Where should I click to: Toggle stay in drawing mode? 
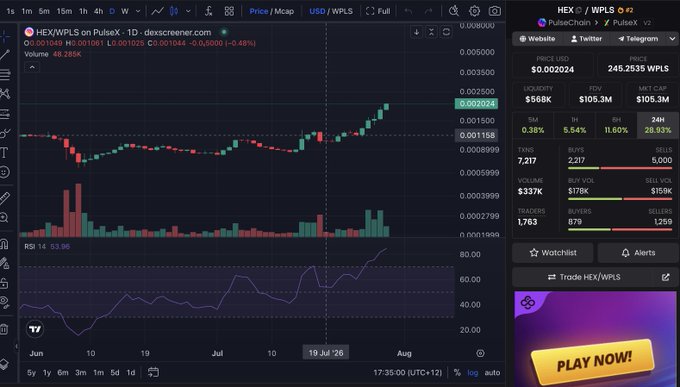(4, 263)
